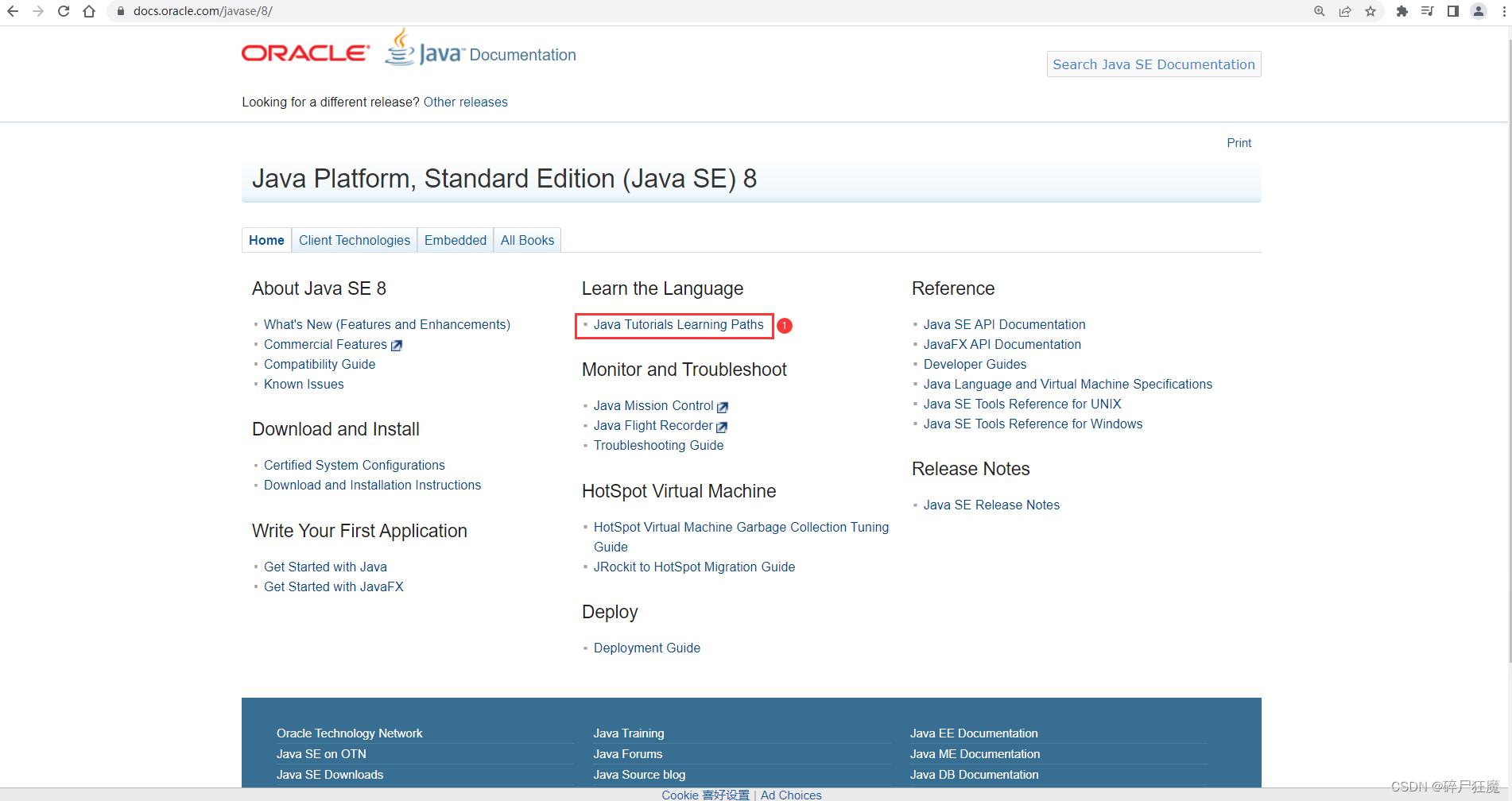Click external link icon beside Java Mission Control

click(723, 407)
